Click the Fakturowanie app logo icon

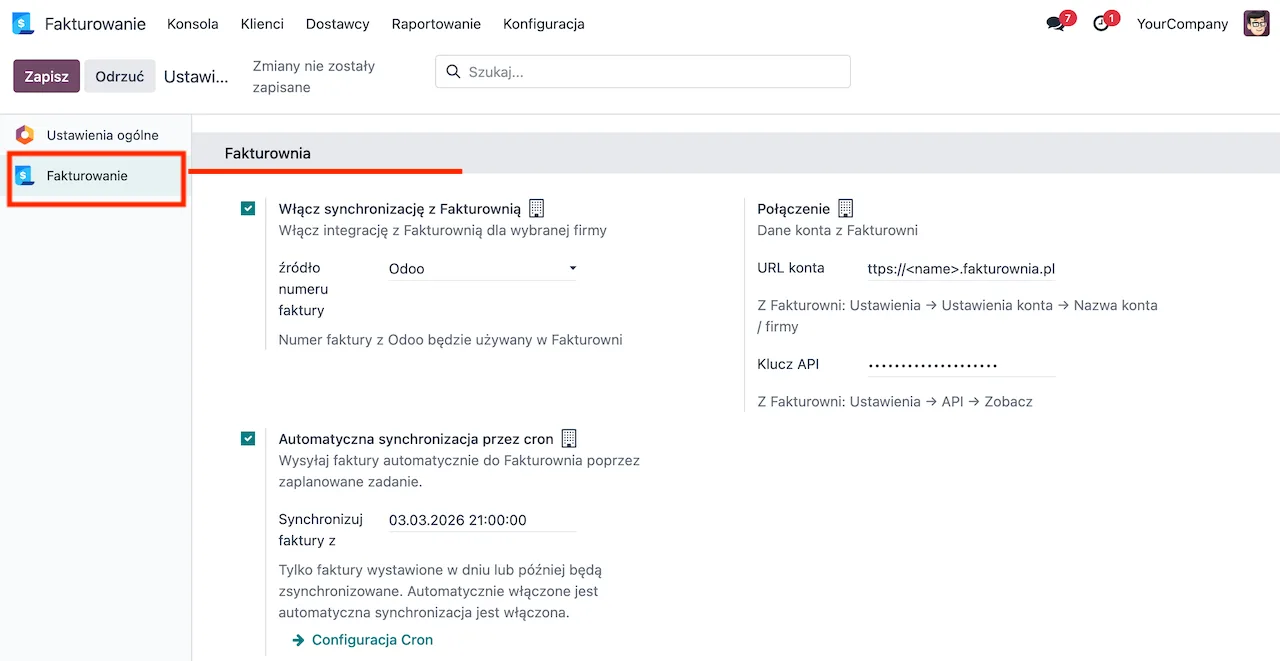tap(22, 23)
